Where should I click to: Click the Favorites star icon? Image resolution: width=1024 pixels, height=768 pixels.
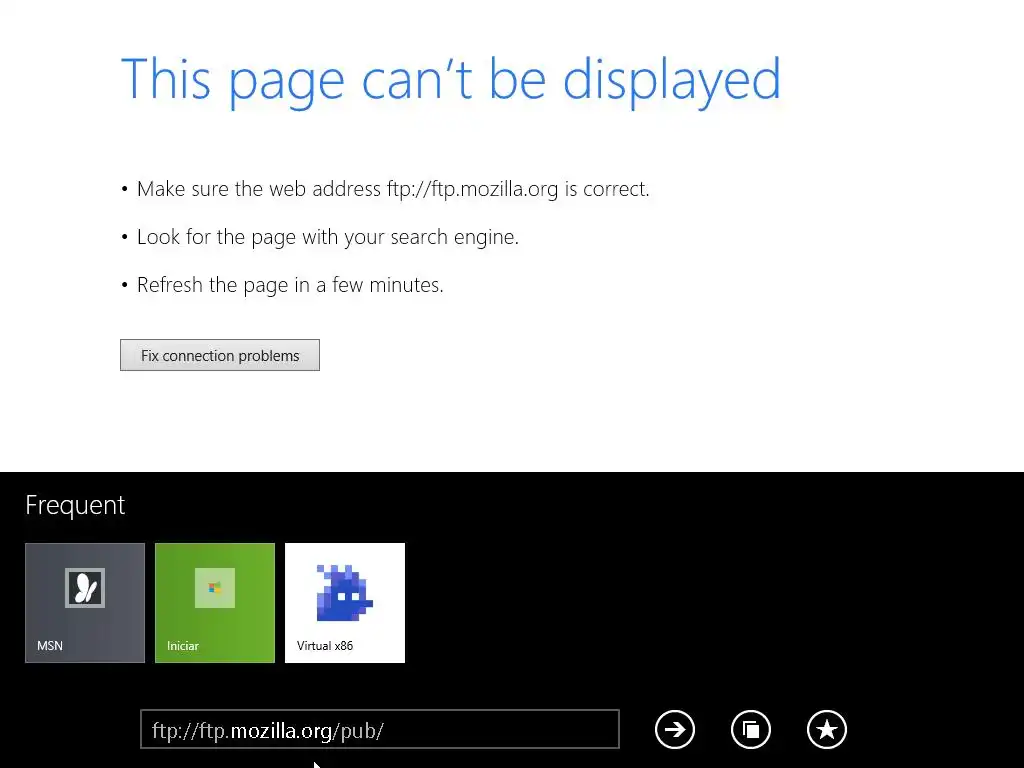click(x=827, y=729)
